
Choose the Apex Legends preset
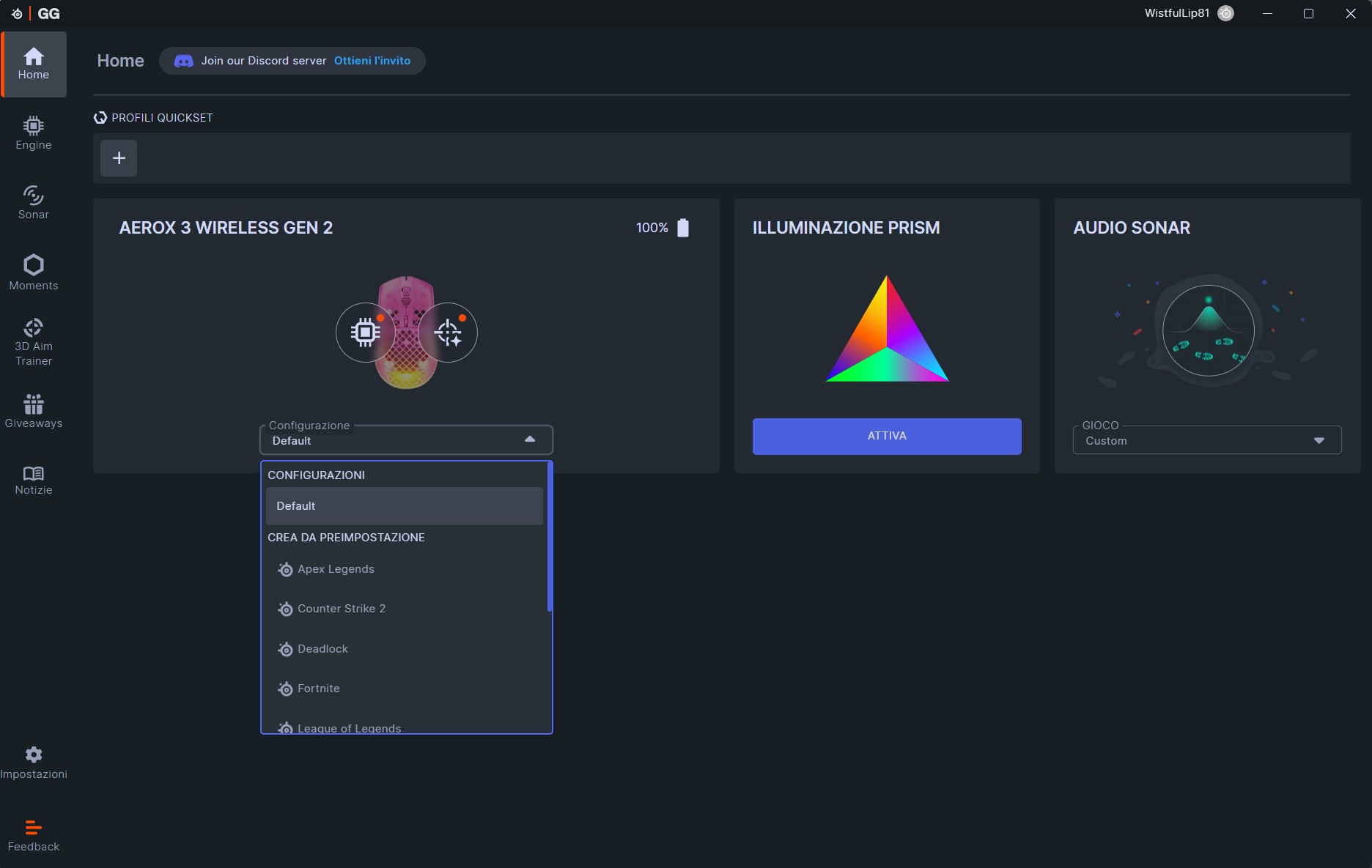336,569
